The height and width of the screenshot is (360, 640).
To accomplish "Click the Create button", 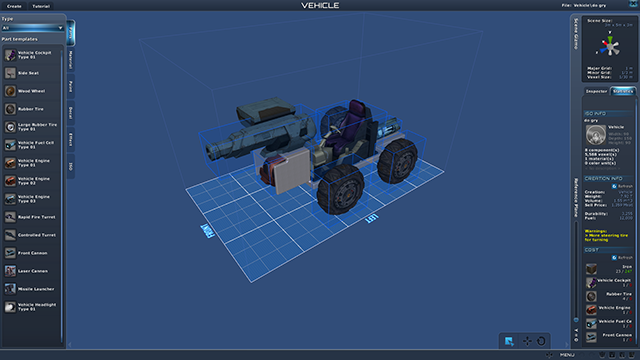I will point(14,6).
